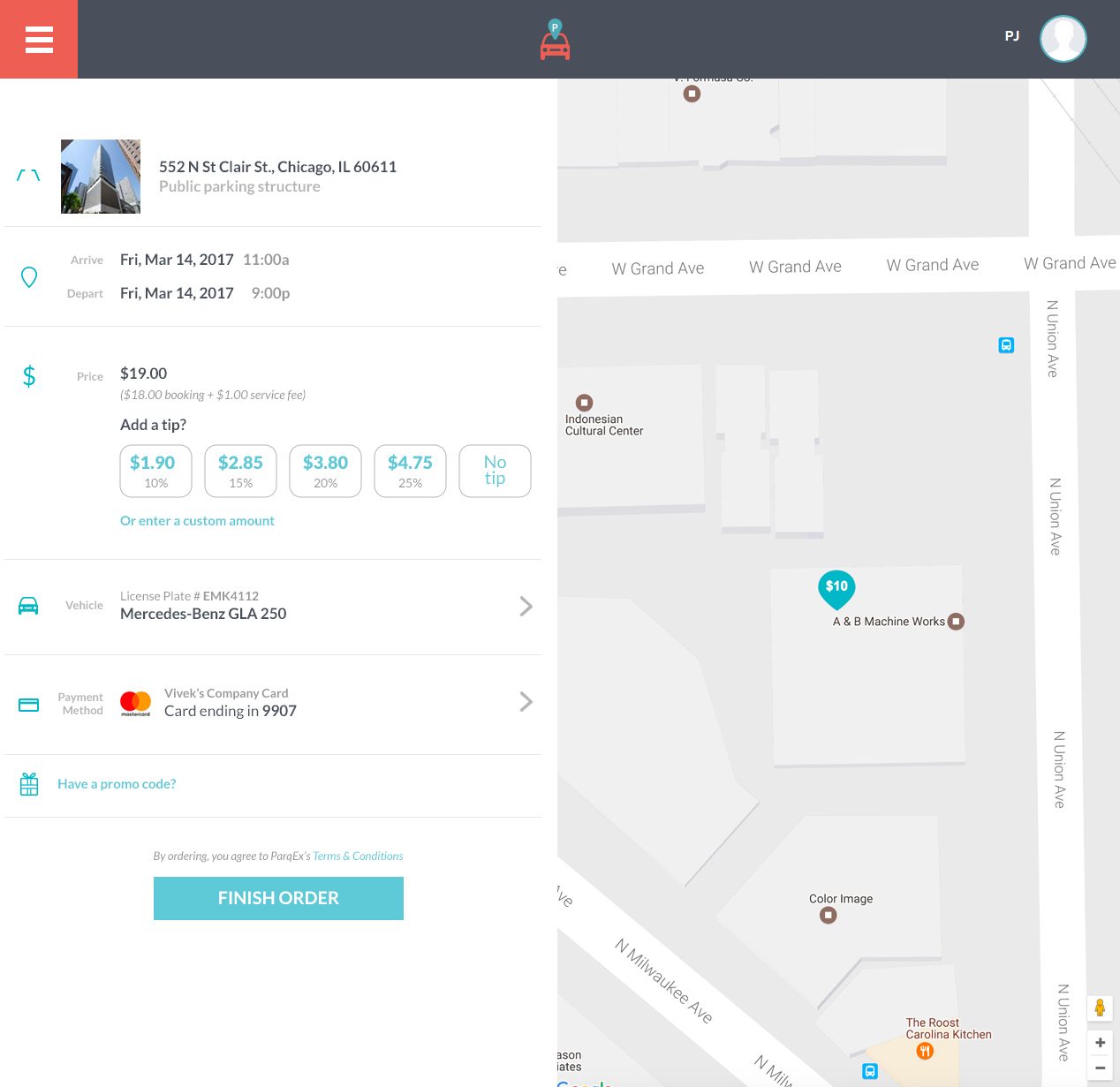Viewport: 1120px width, 1087px height.
Task: Click the parking structure building thumbnail
Action: point(101,177)
